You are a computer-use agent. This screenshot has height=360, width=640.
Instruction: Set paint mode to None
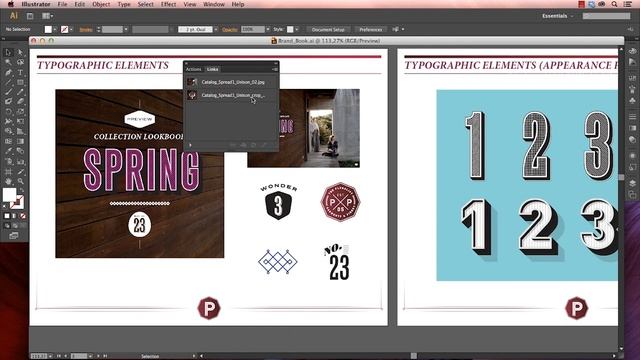click(x=23, y=216)
